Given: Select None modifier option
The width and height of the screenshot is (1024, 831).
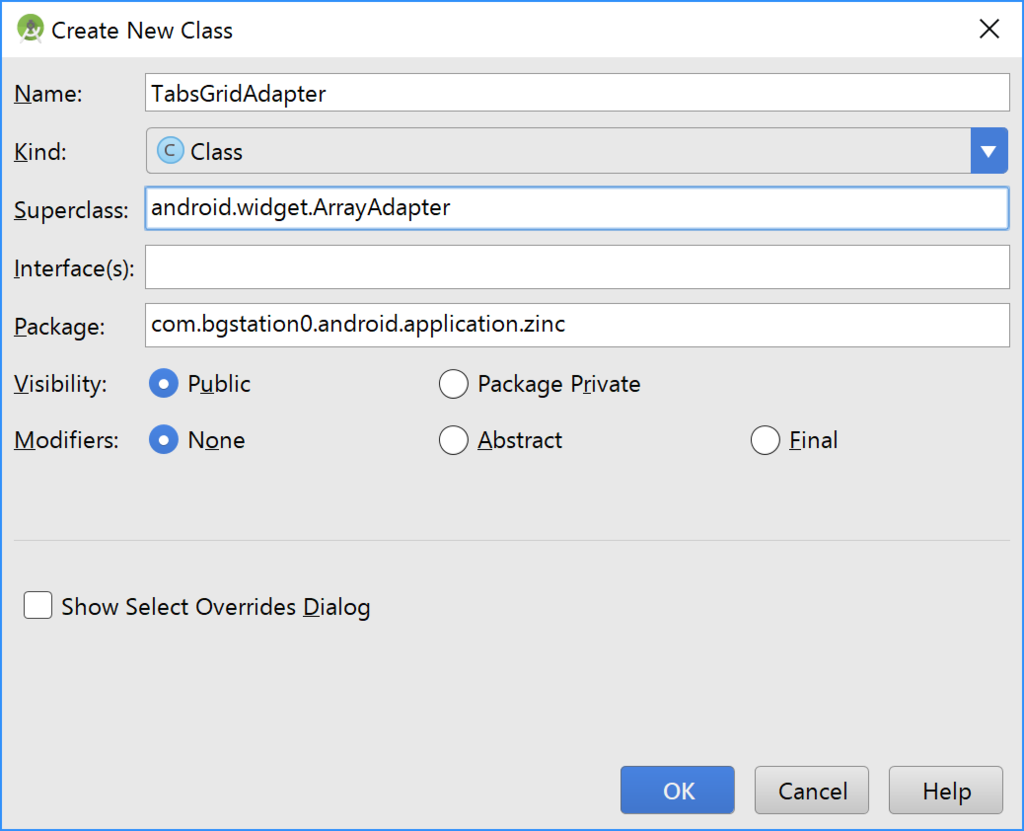Looking at the screenshot, I should coord(163,440).
